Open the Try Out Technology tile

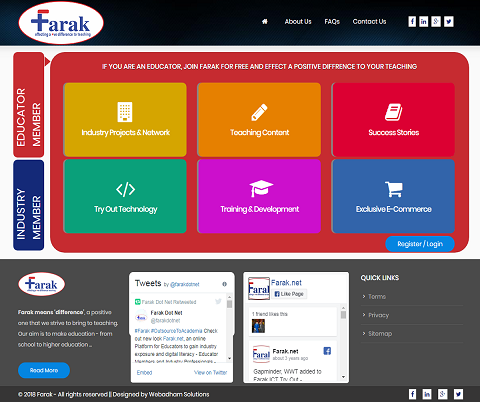[125, 196]
